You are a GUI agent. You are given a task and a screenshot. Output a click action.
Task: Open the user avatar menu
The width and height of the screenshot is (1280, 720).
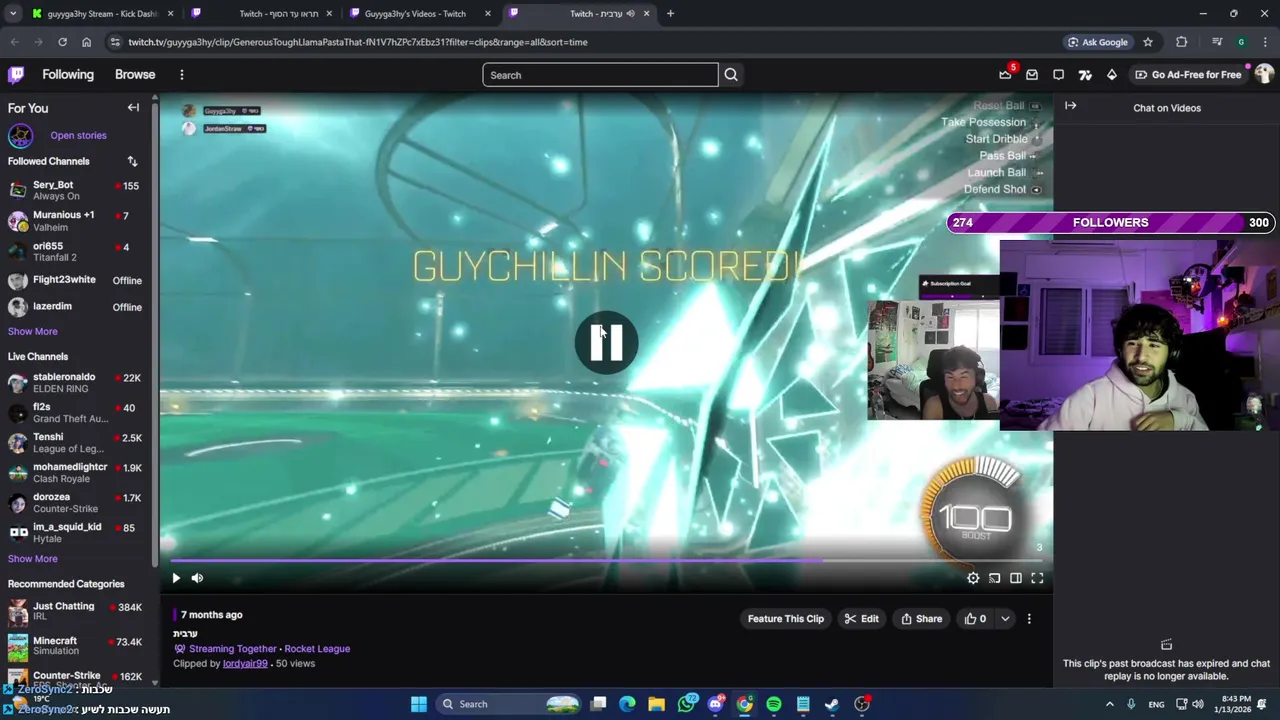coord(1264,75)
